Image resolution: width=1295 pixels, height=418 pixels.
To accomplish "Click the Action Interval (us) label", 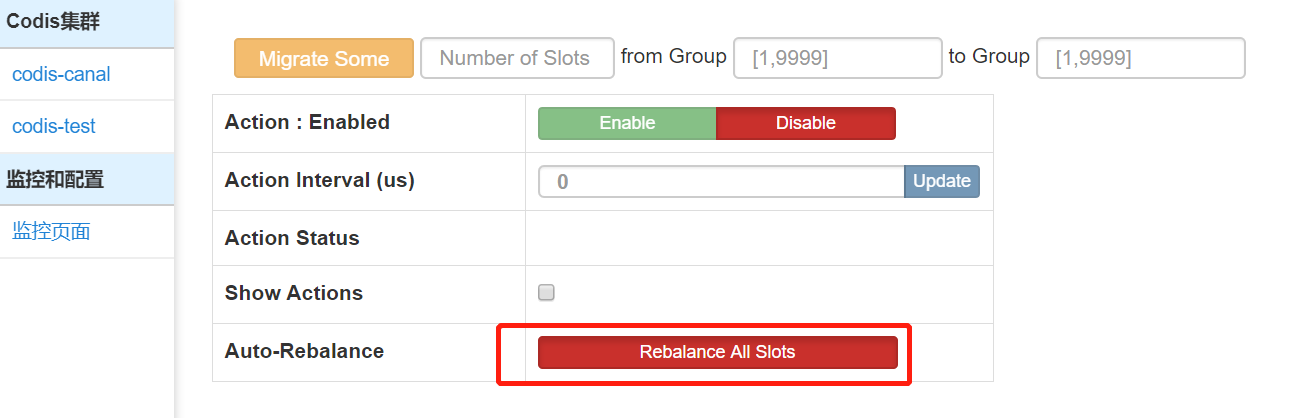I will [x=319, y=181].
